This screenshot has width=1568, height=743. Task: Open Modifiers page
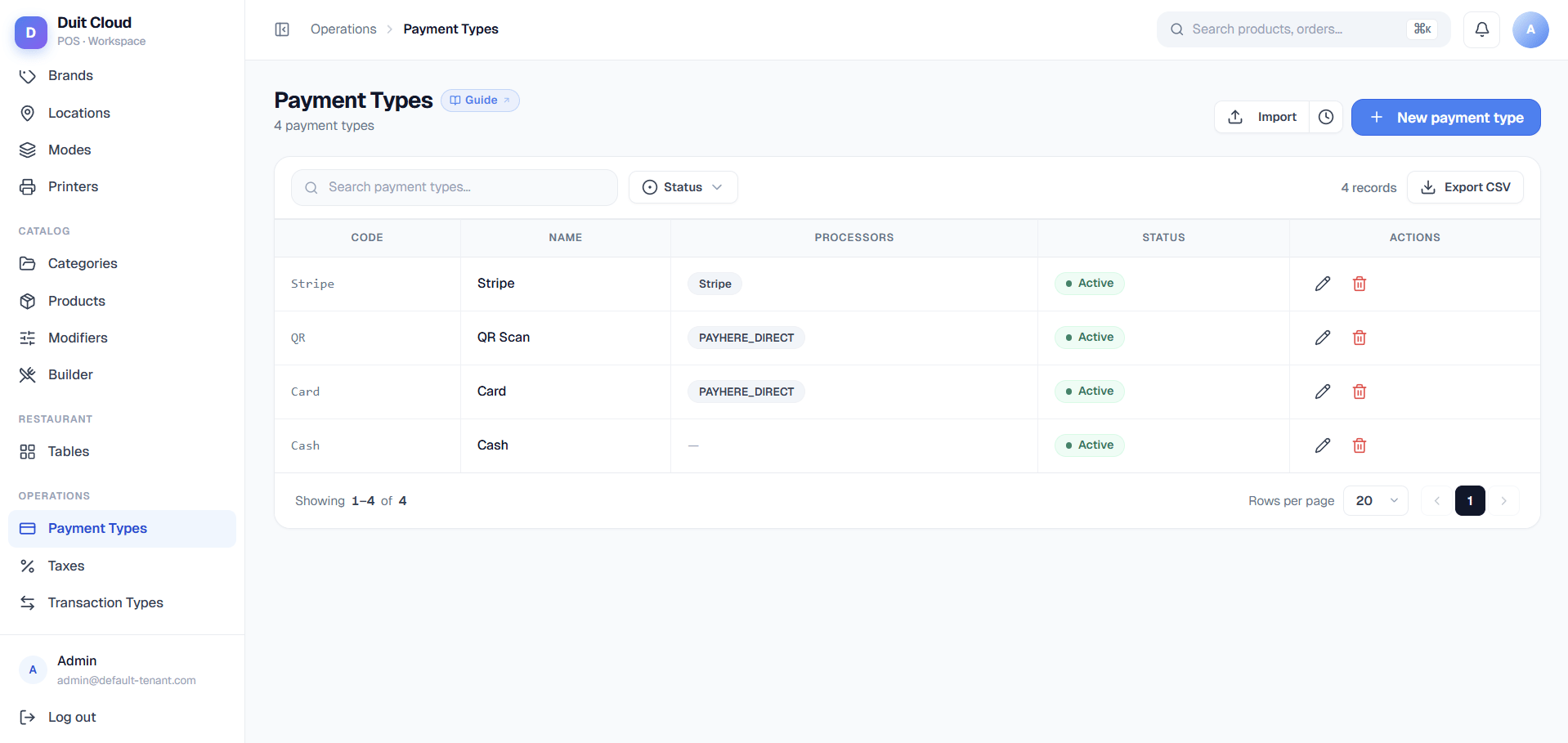[x=122, y=338]
